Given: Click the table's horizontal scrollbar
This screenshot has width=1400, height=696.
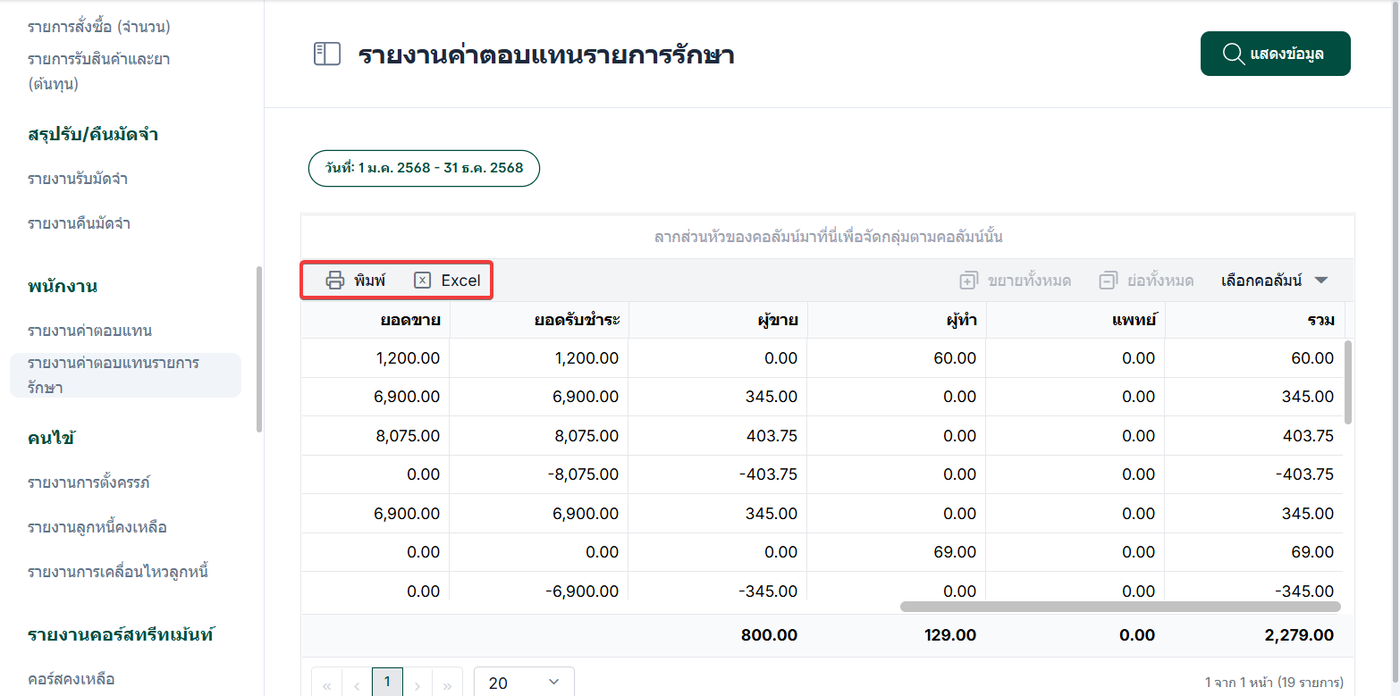Looking at the screenshot, I should click(1120, 606).
